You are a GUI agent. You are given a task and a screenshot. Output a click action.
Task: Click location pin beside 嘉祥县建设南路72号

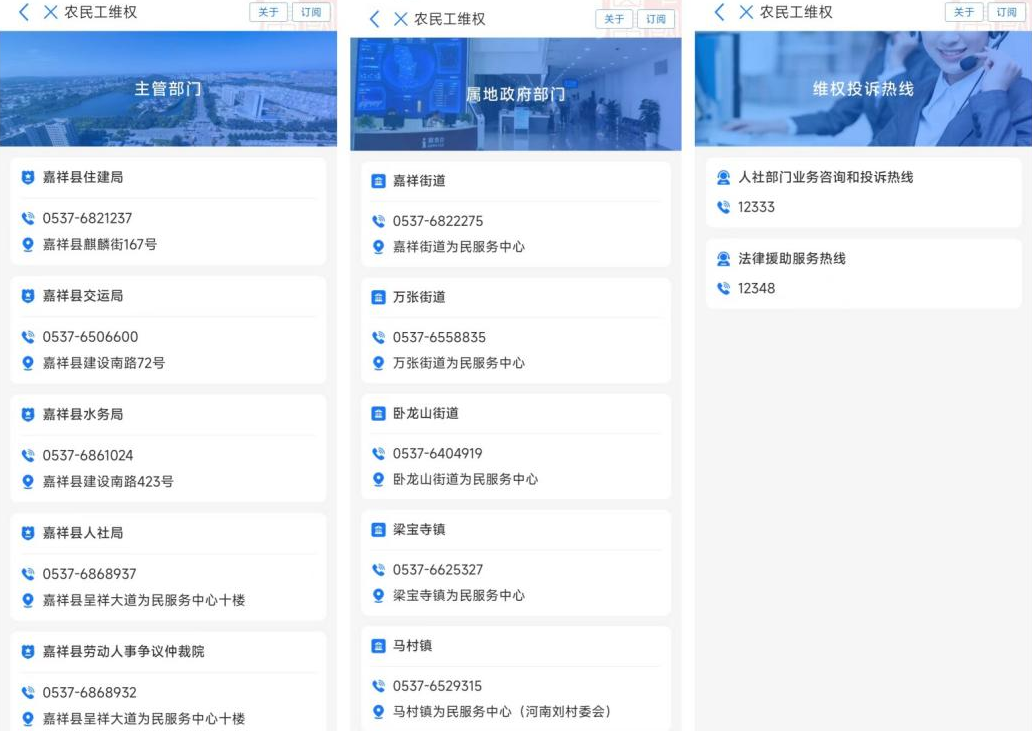[x=28, y=363]
